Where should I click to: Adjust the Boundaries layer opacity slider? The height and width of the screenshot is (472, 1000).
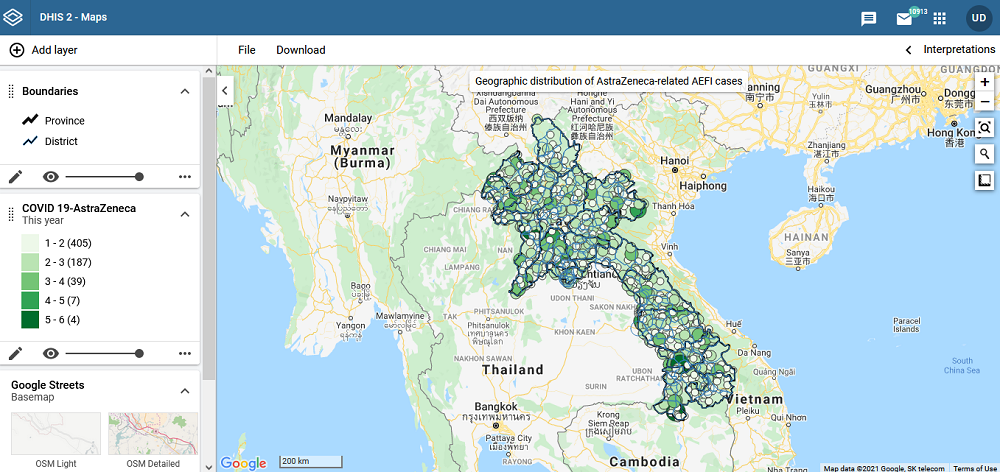click(x=103, y=177)
